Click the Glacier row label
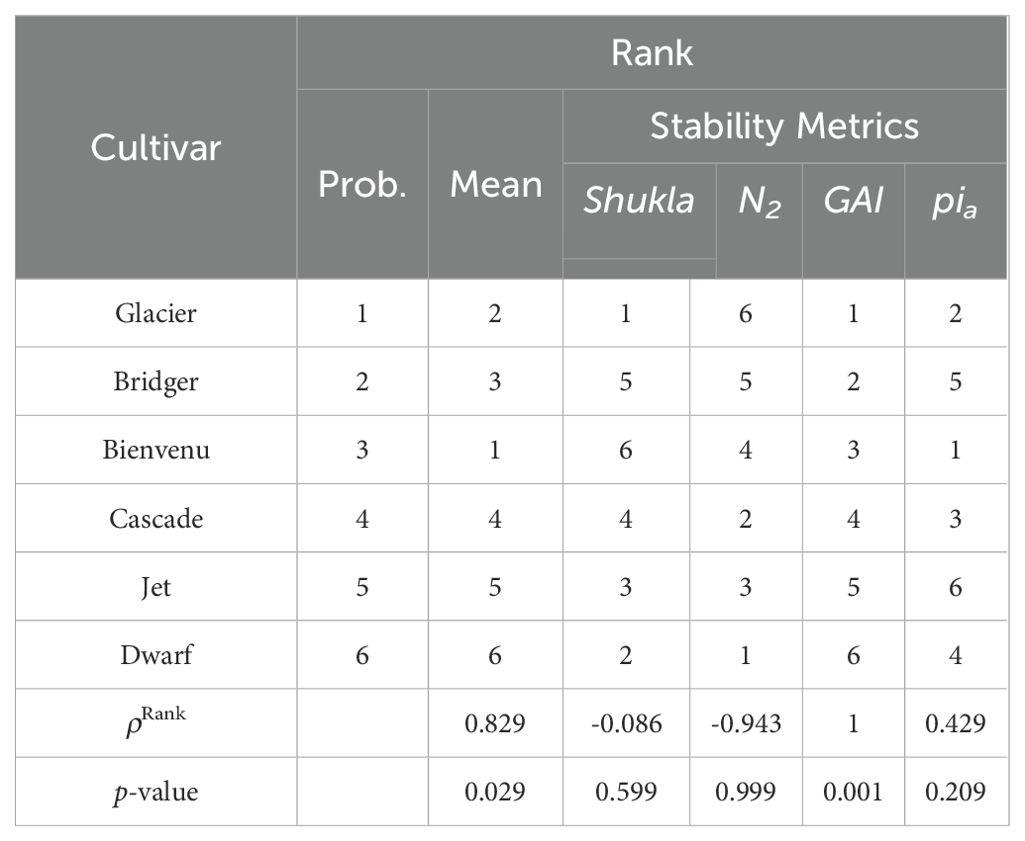The image size is (1025, 841). tap(155, 313)
